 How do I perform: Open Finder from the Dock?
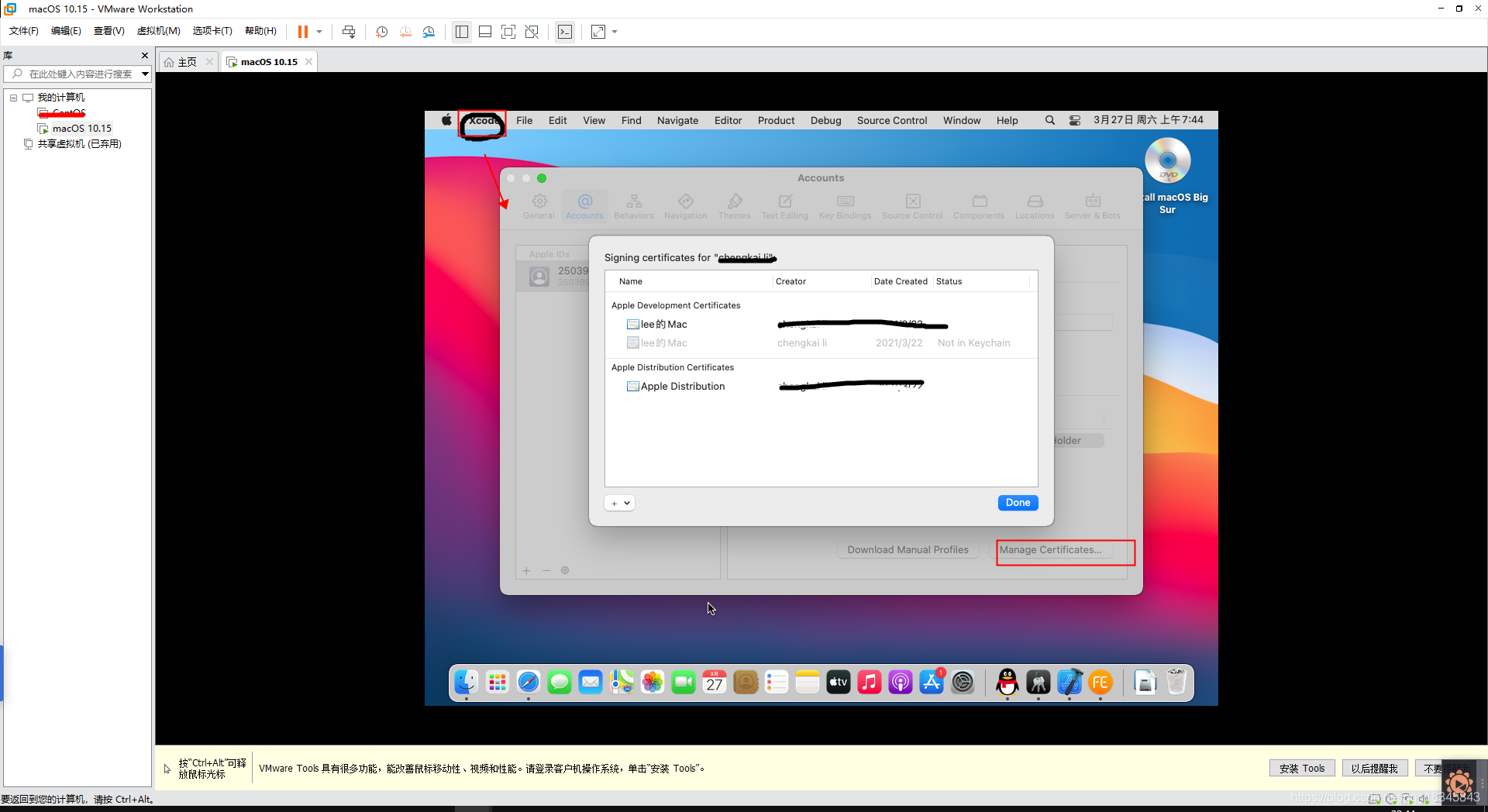466,683
